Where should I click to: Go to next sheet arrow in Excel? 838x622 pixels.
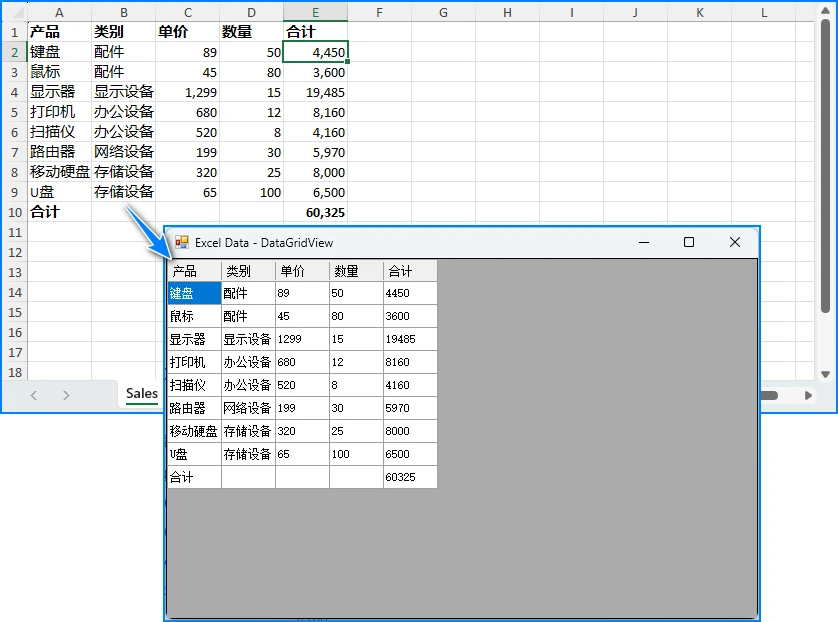click(x=66, y=395)
